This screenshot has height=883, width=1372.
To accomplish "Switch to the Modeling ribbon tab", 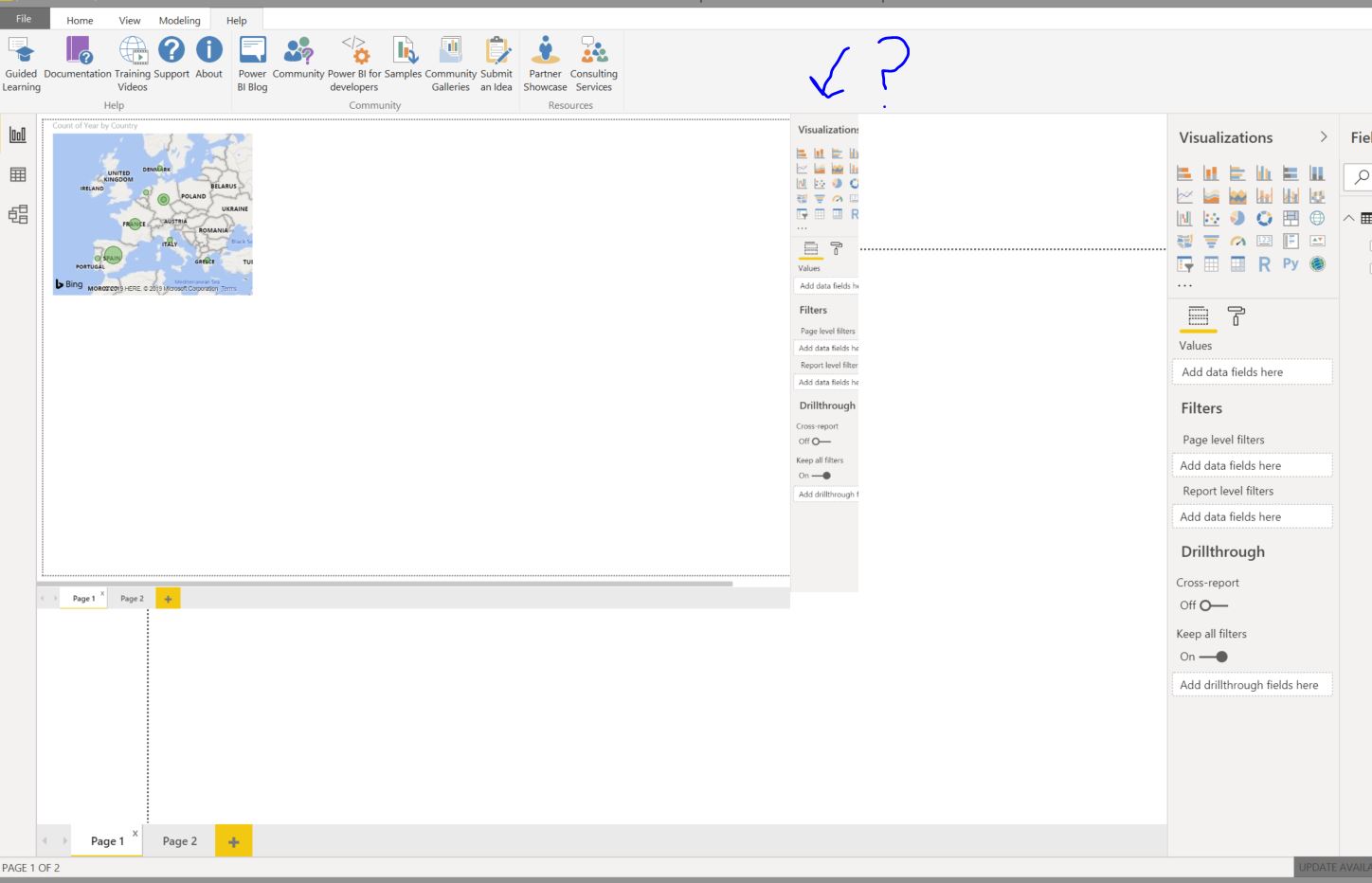I will pos(179,20).
